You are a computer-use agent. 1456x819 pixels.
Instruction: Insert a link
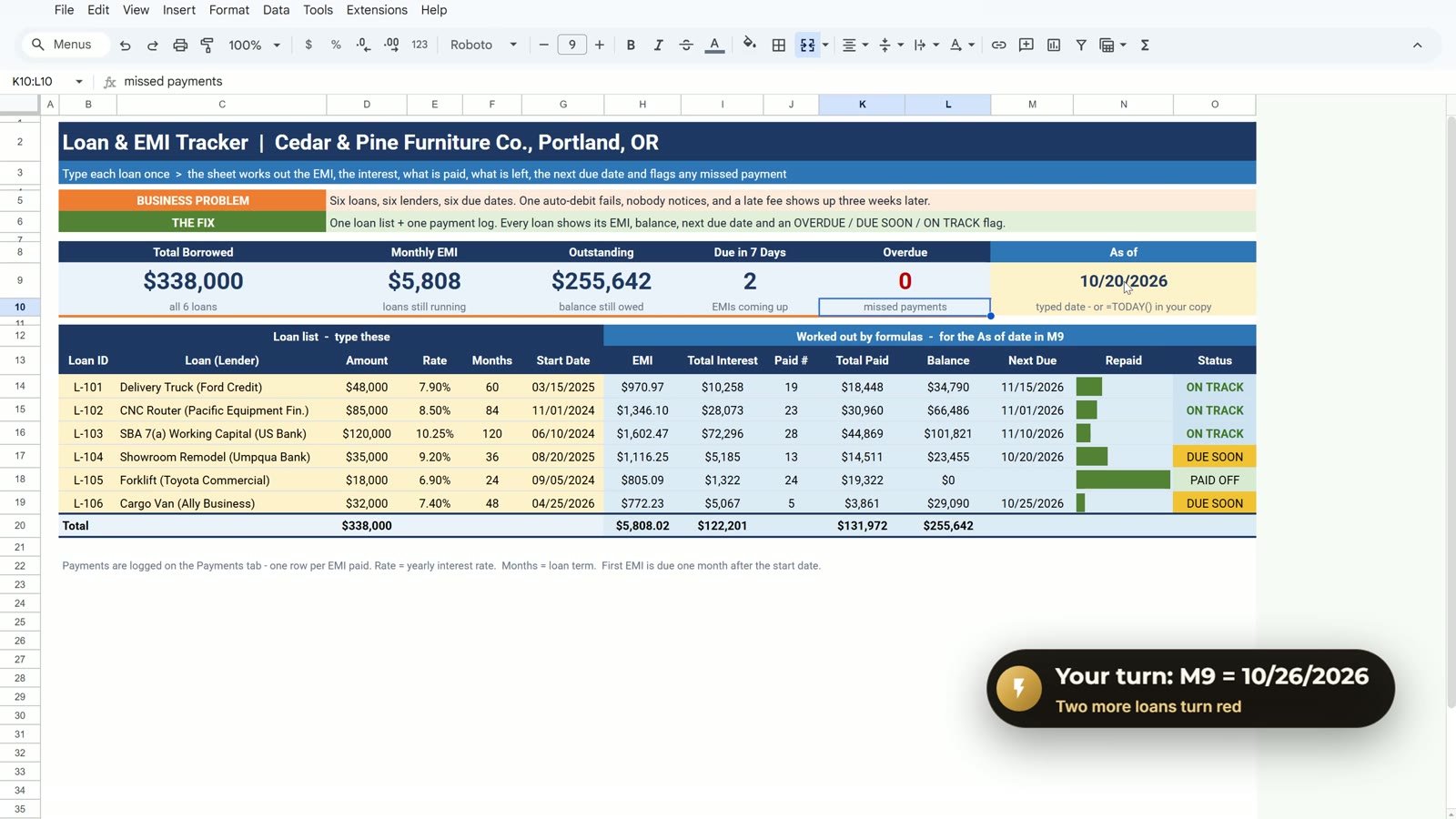coord(998,45)
